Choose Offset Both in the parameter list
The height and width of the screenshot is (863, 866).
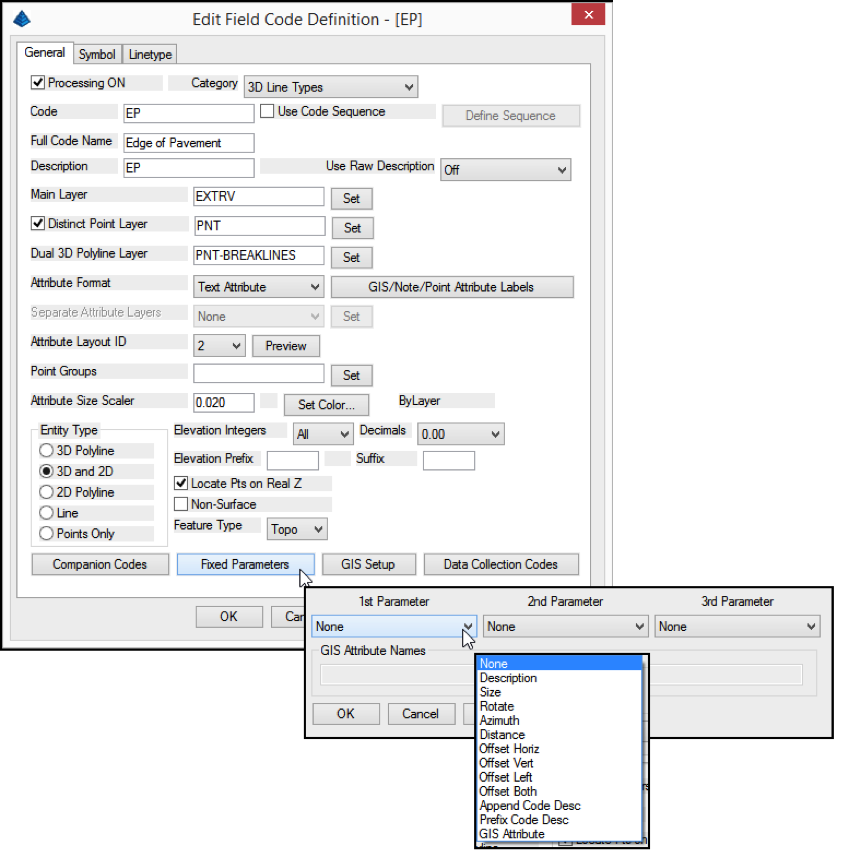pos(559,791)
